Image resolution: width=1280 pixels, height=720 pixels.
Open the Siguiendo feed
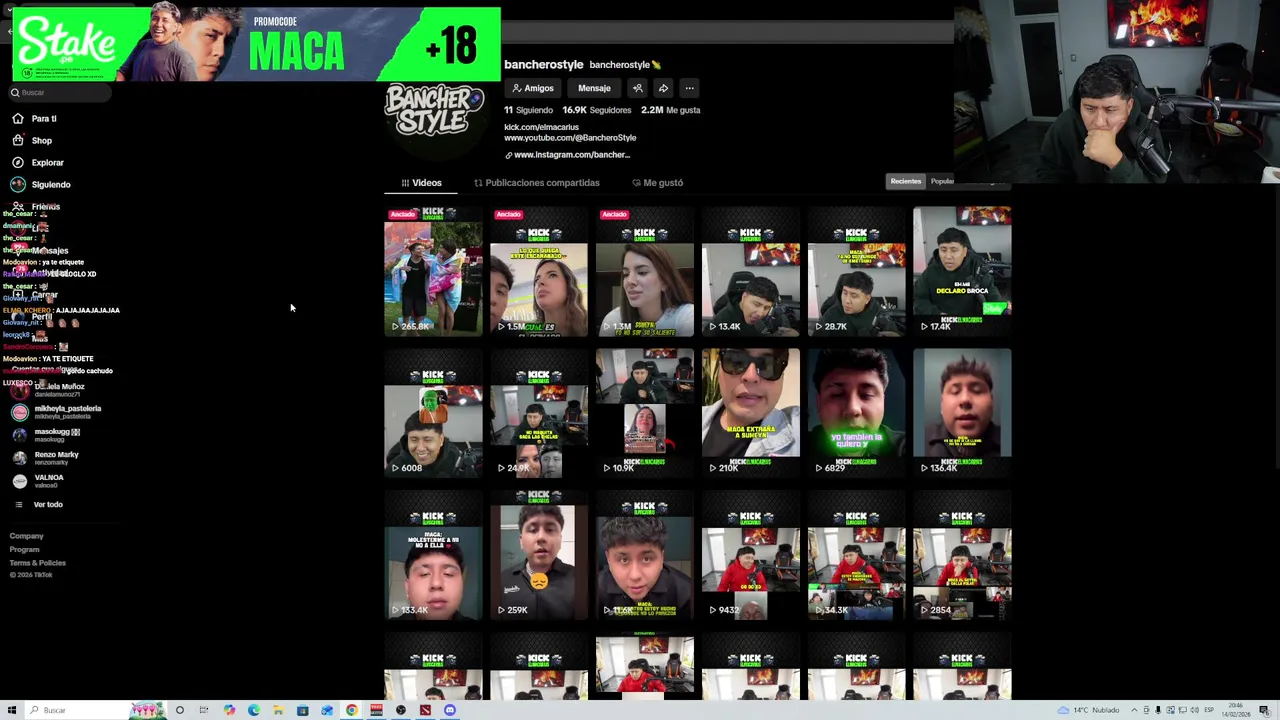pos(41,184)
